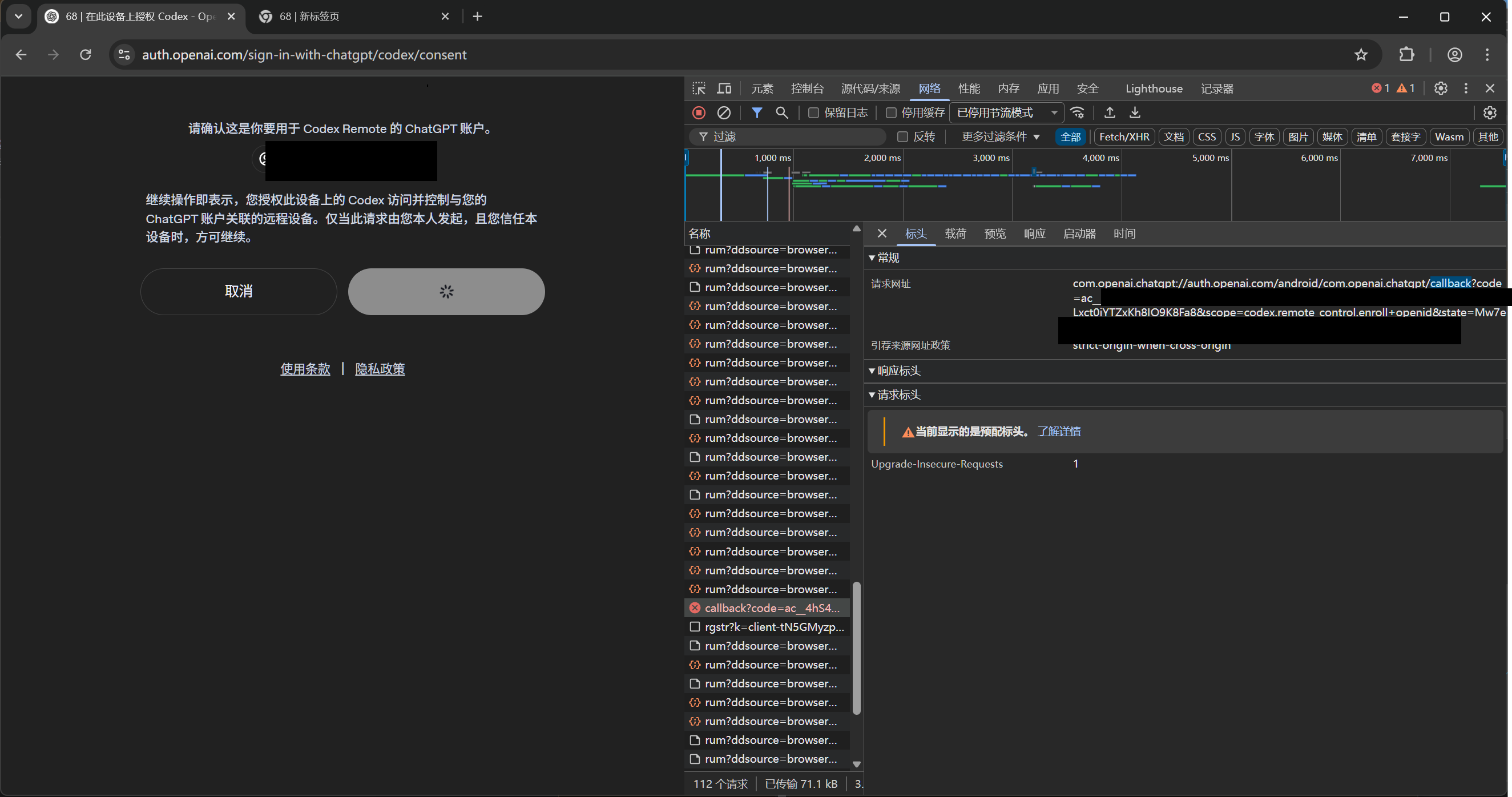Select the rgstr?k=client request row
This screenshot has height=797, width=1512.
(x=767, y=627)
